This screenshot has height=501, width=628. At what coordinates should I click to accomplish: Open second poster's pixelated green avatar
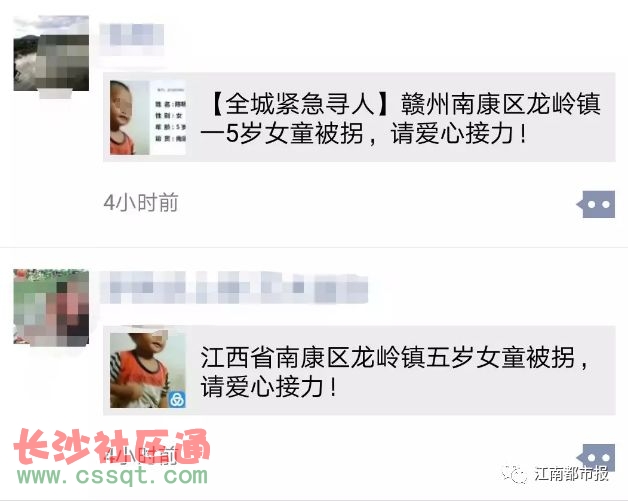click(51, 307)
